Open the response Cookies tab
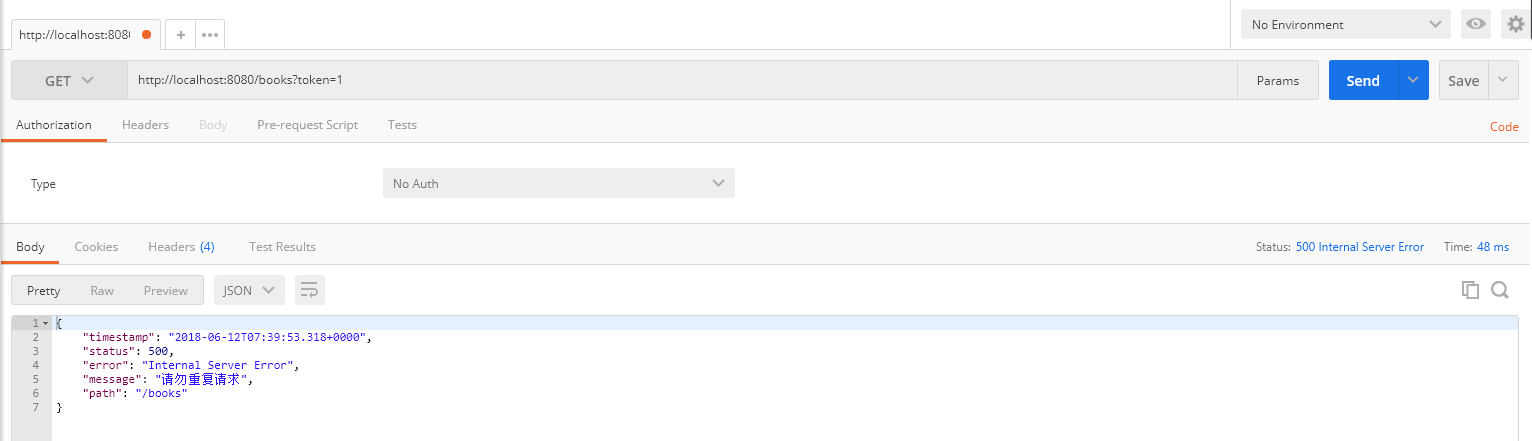The image size is (1532, 441). (x=96, y=247)
